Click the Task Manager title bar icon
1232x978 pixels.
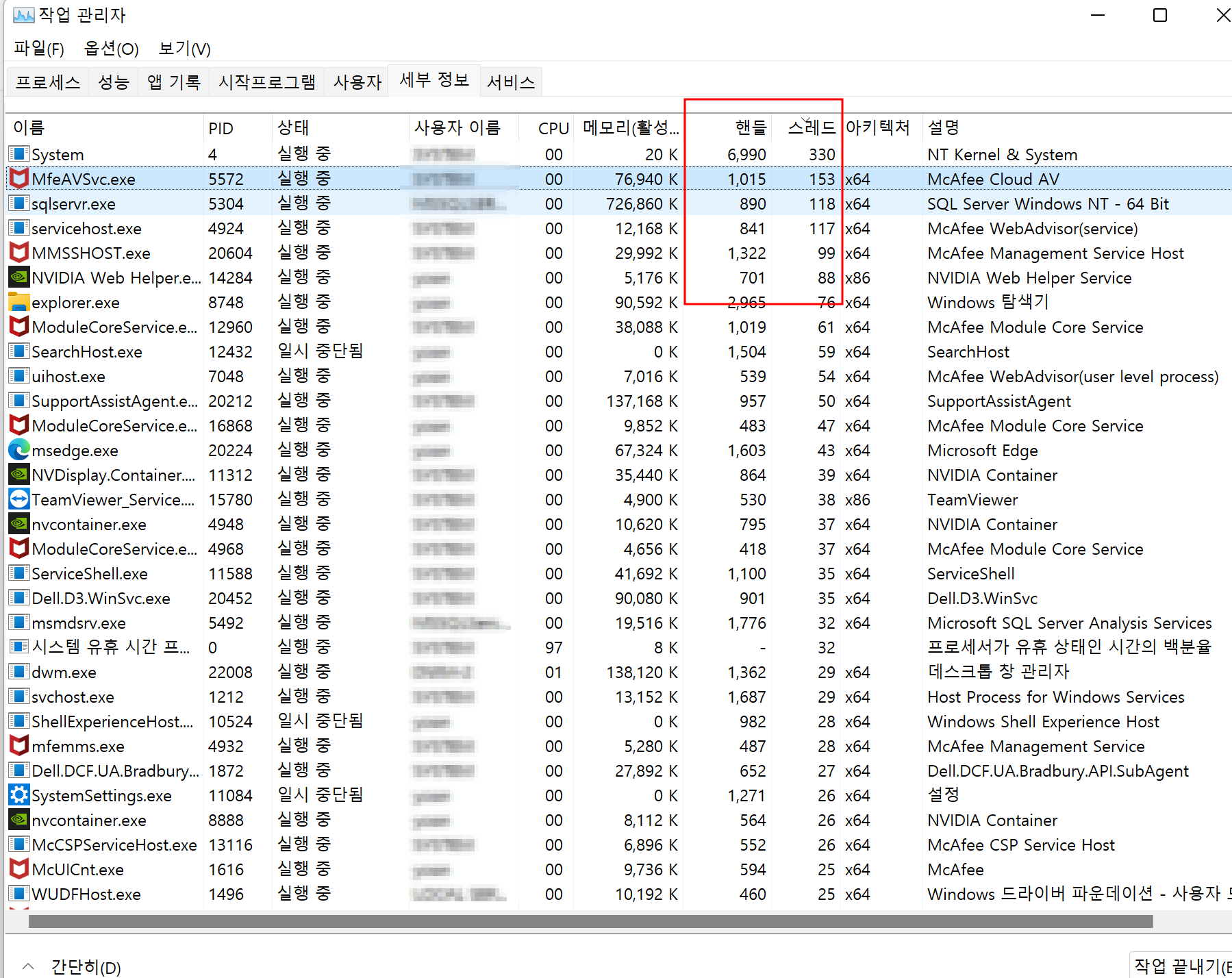(x=23, y=15)
